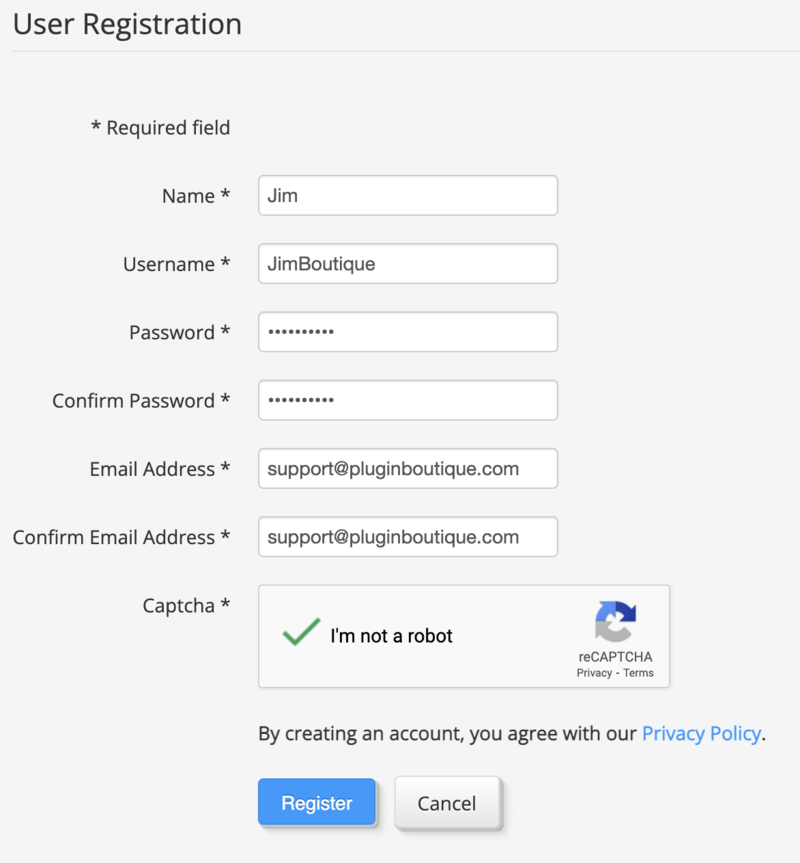Open the reCAPTCHA Terms link
This screenshot has width=800, height=863.
[638, 673]
